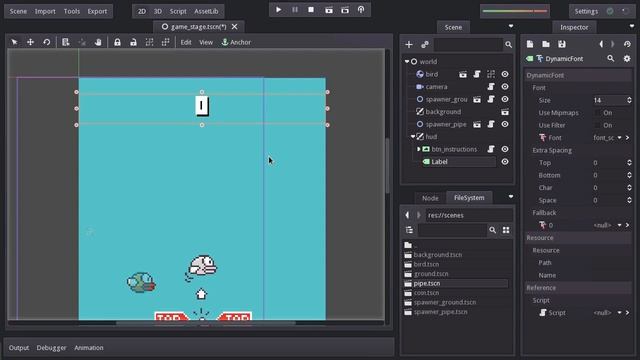Open the Settings button

tap(586, 11)
